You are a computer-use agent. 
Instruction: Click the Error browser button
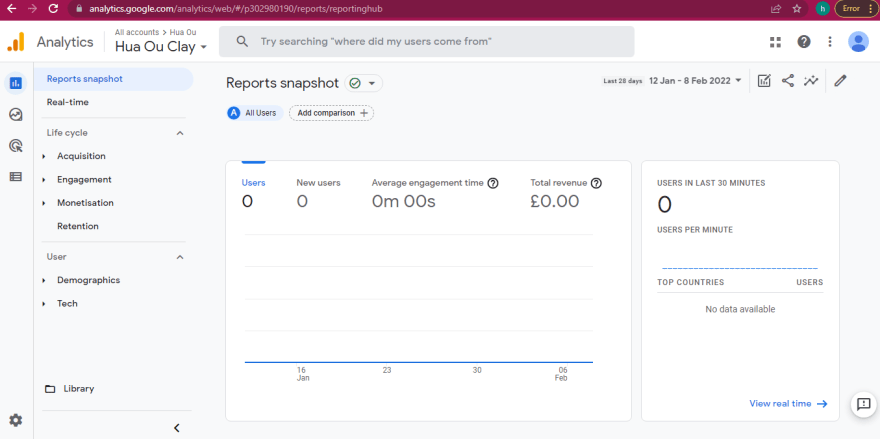click(x=856, y=9)
